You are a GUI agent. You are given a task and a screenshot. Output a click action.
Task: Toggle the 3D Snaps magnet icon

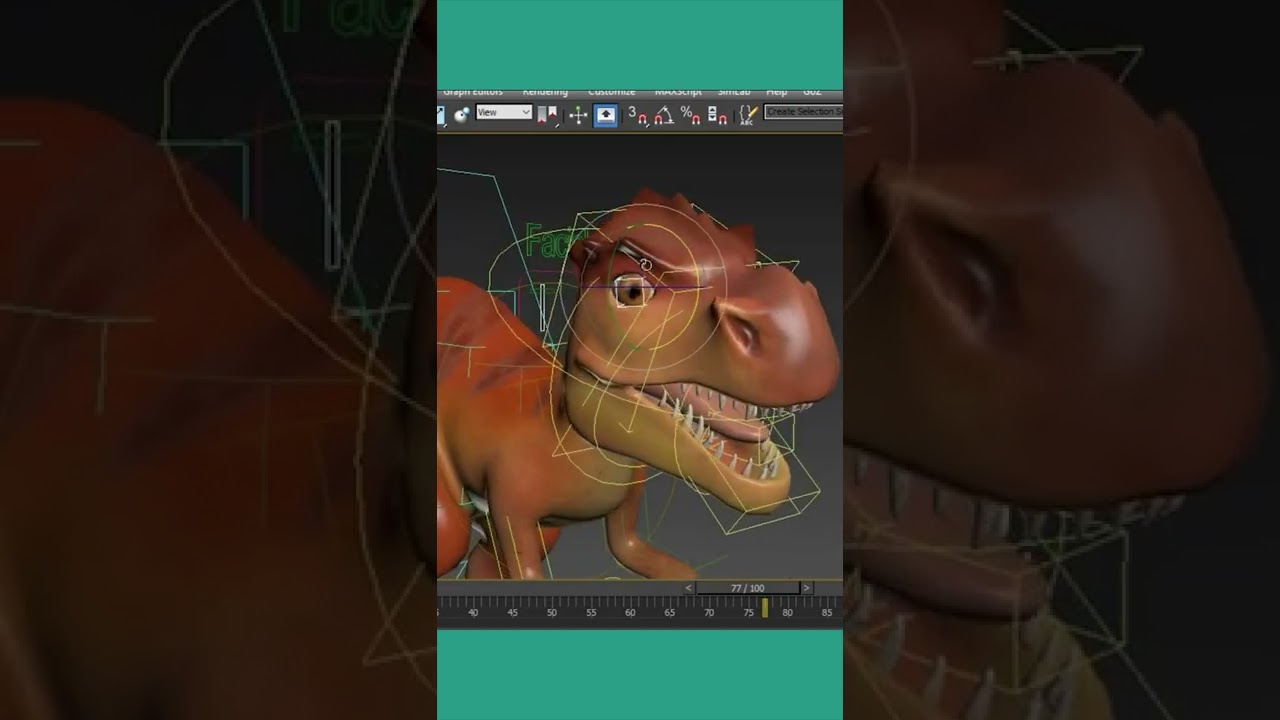638,115
